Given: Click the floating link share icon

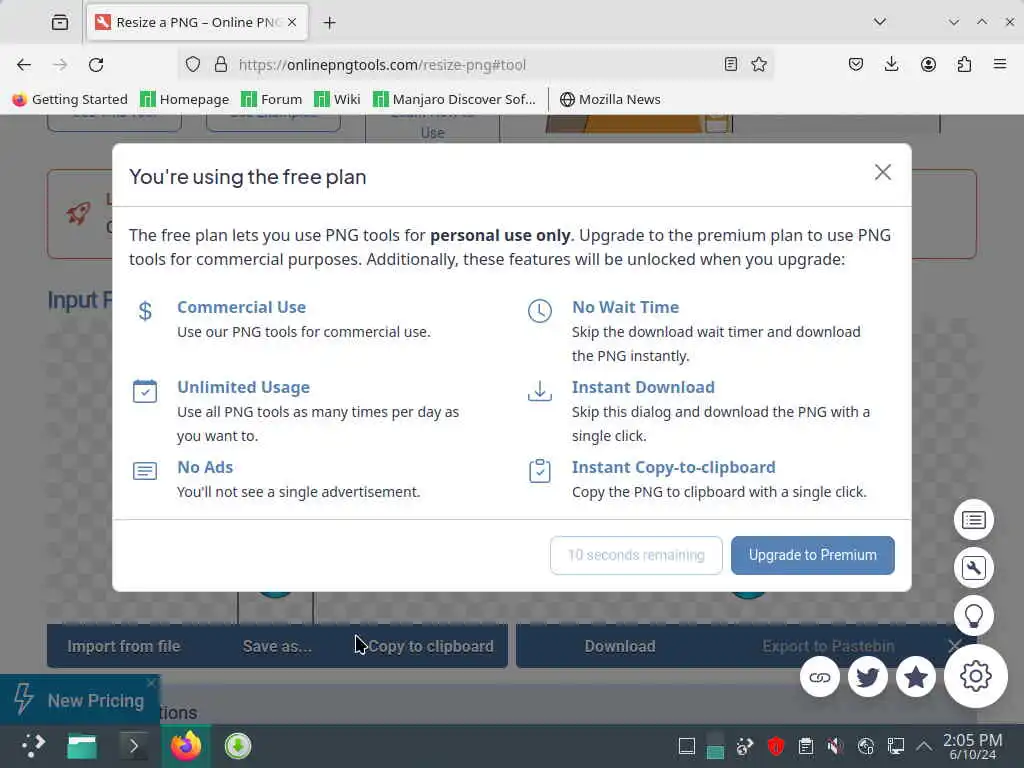Looking at the screenshot, I should pos(820,677).
